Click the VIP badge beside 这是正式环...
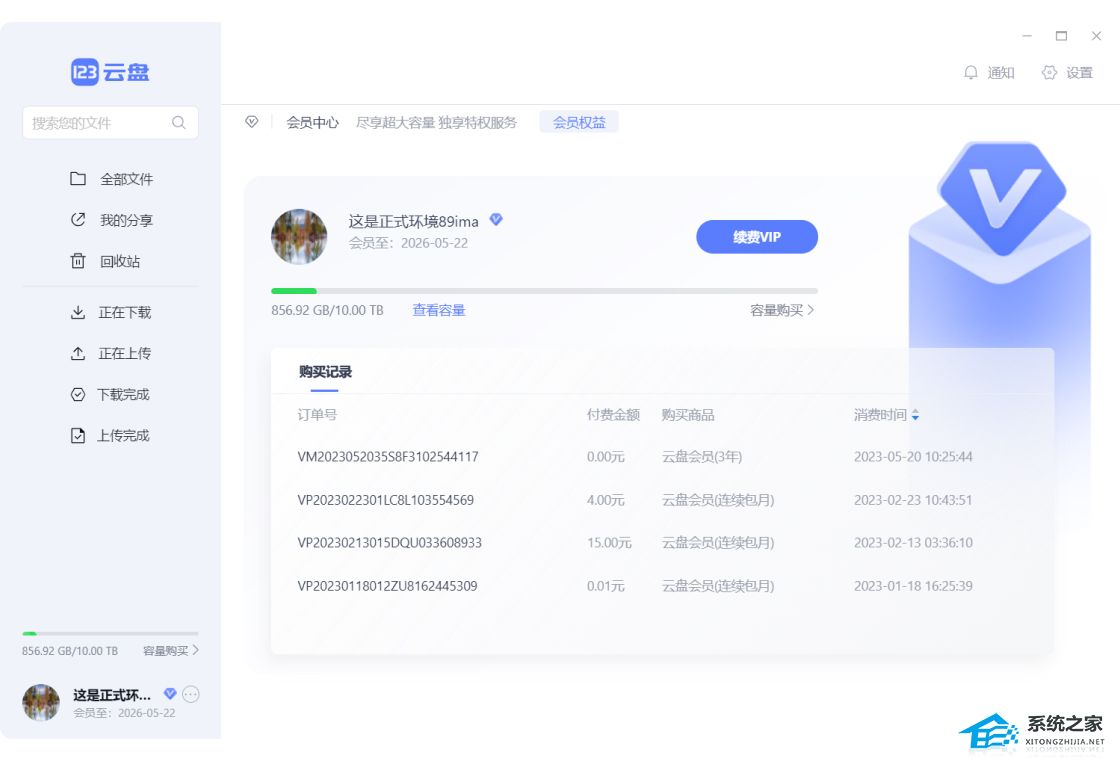1120x760 pixels. pos(170,694)
